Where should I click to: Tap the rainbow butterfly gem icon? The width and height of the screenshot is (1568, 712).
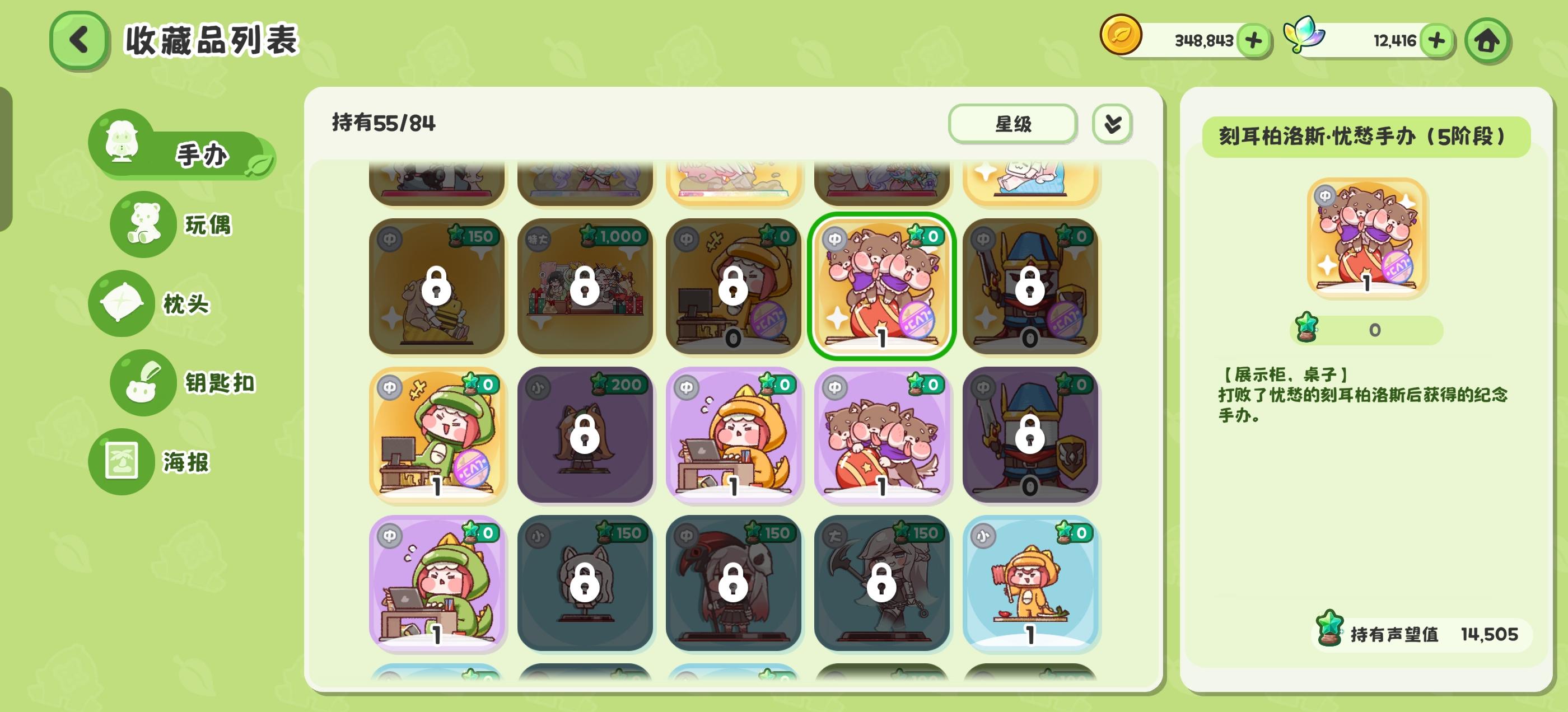coord(1303,34)
